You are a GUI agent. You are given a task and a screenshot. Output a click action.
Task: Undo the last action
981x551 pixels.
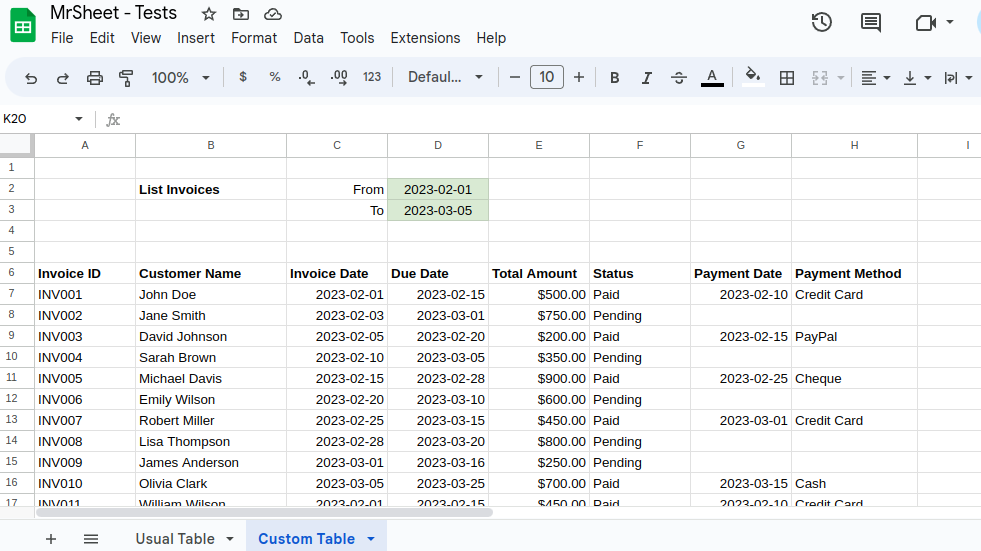point(31,78)
